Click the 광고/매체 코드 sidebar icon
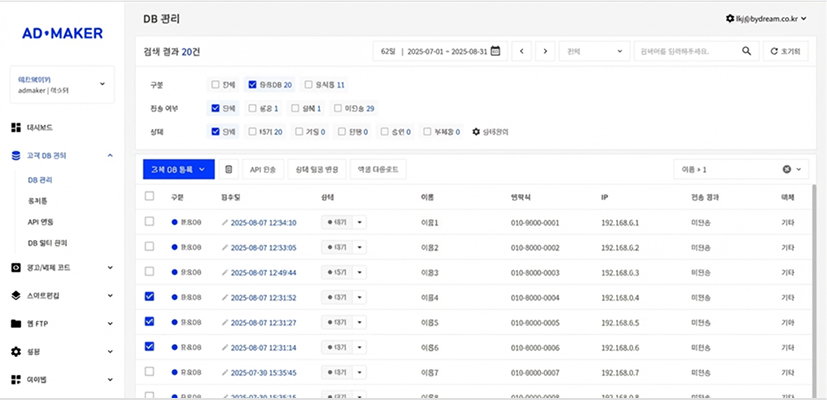827x400 pixels. (16, 268)
